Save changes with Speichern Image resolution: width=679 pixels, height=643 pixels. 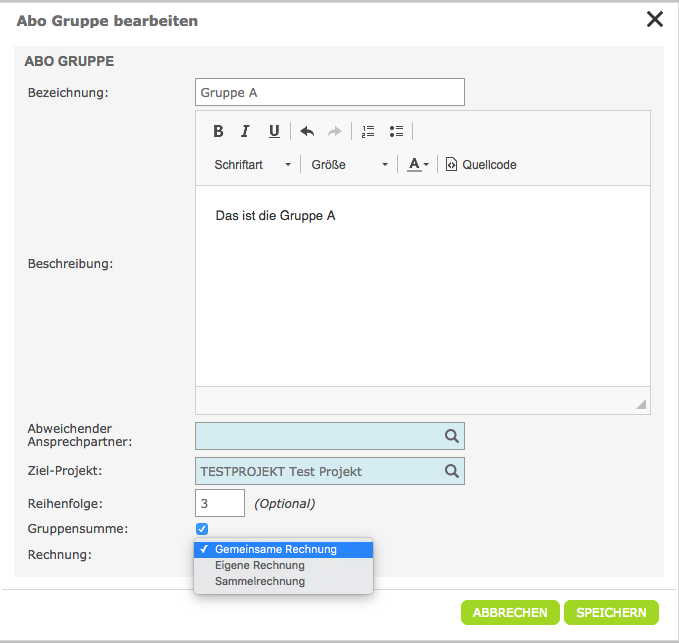pos(611,613)
